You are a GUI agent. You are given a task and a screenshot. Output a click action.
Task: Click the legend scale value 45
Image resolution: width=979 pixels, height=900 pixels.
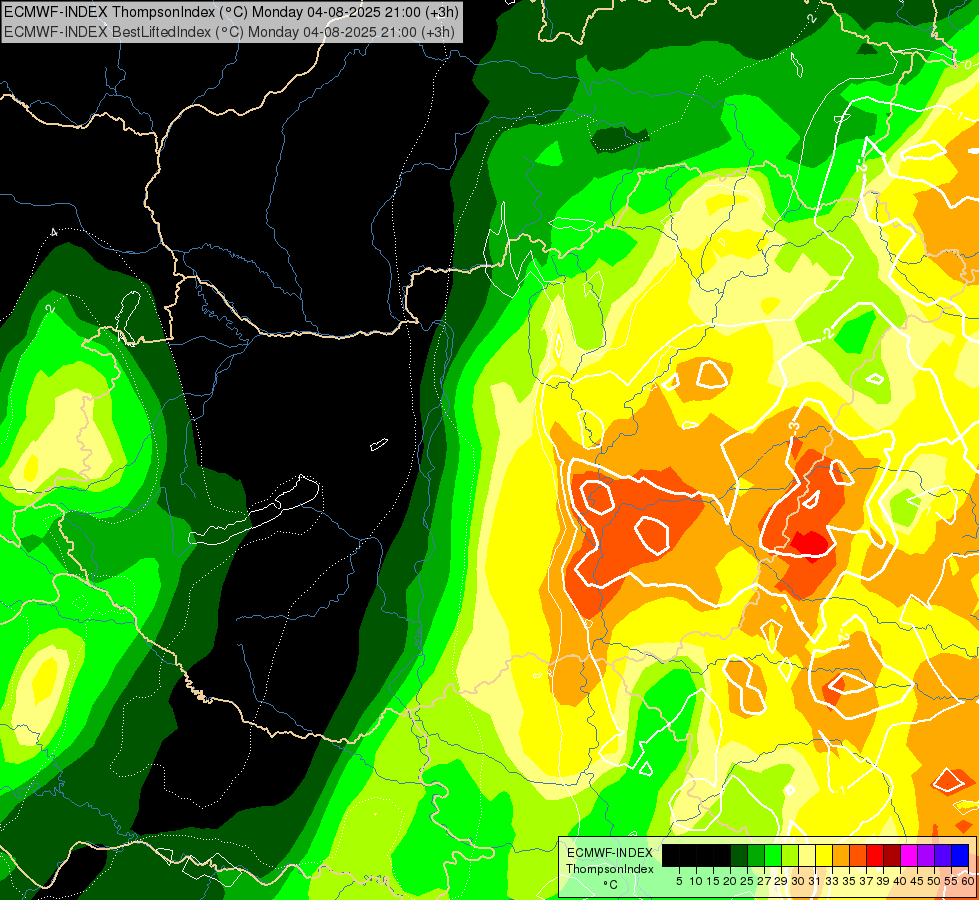pos(918,881)
